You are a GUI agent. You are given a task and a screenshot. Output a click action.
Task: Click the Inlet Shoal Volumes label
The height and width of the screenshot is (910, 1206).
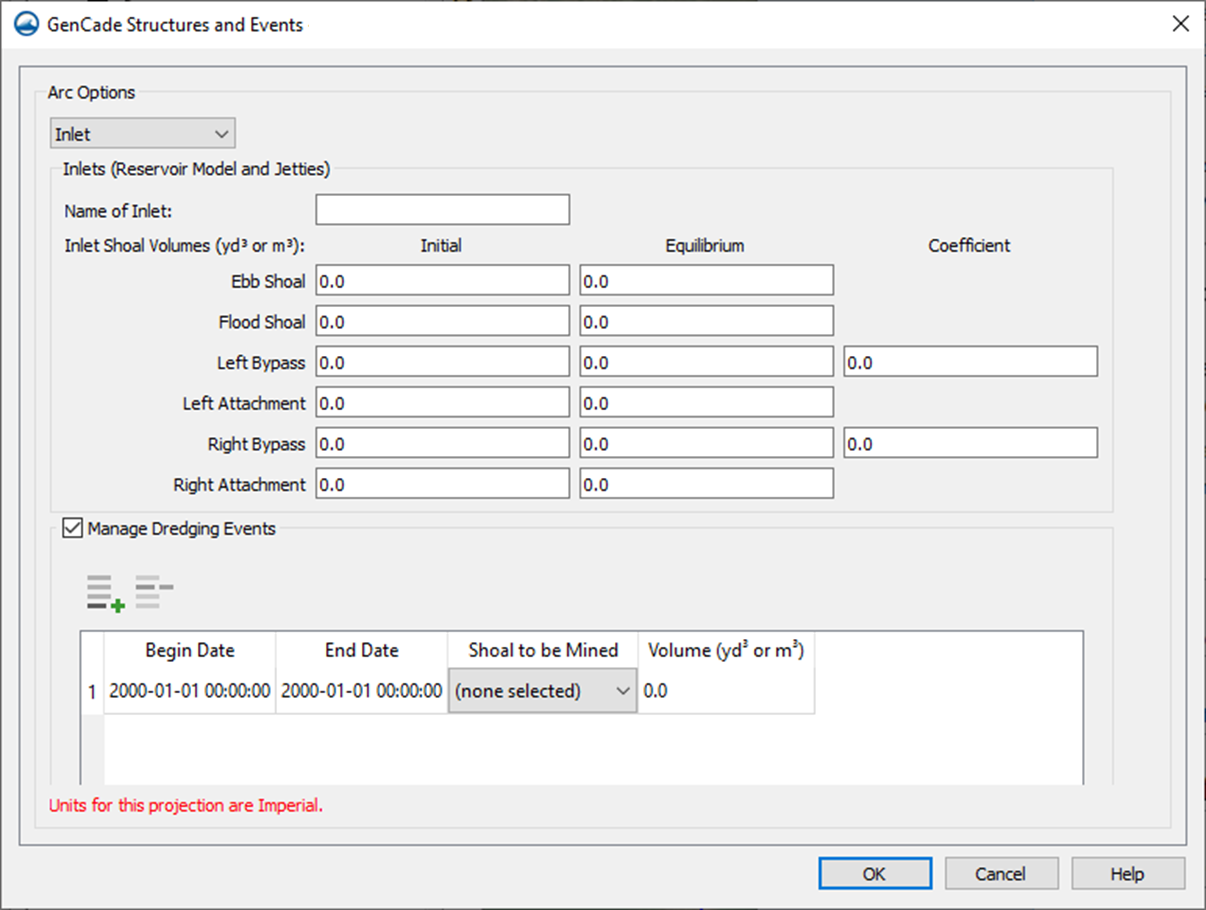[x=185, y=246]
